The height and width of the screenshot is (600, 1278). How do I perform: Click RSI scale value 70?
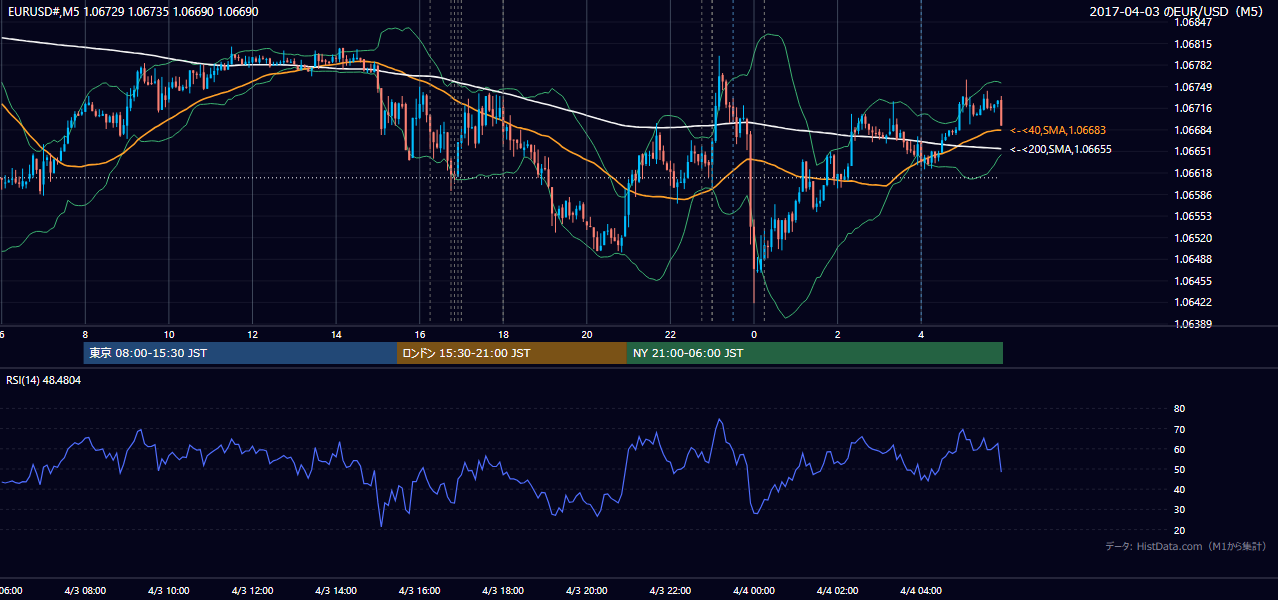tap(1179, 429)
